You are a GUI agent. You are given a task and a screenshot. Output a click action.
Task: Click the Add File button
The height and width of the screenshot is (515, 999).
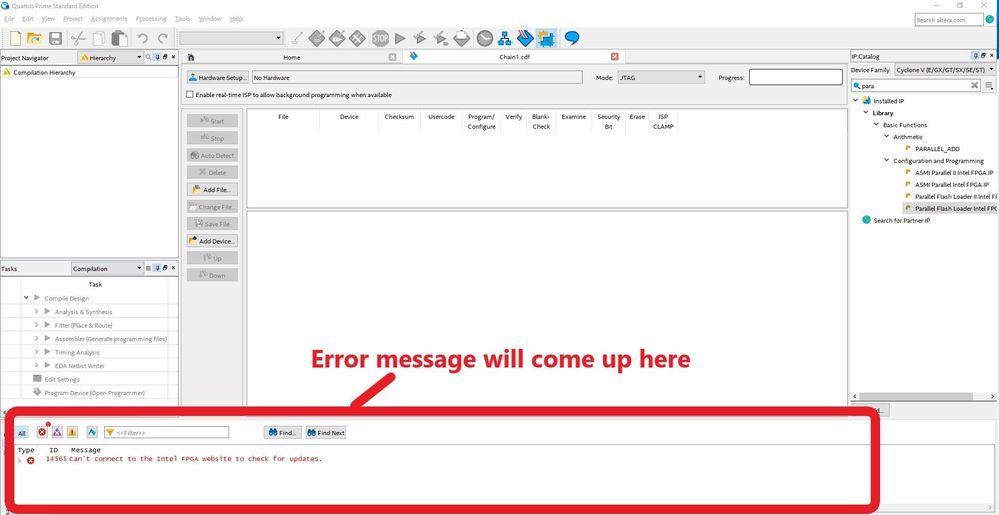pos(212,190)
